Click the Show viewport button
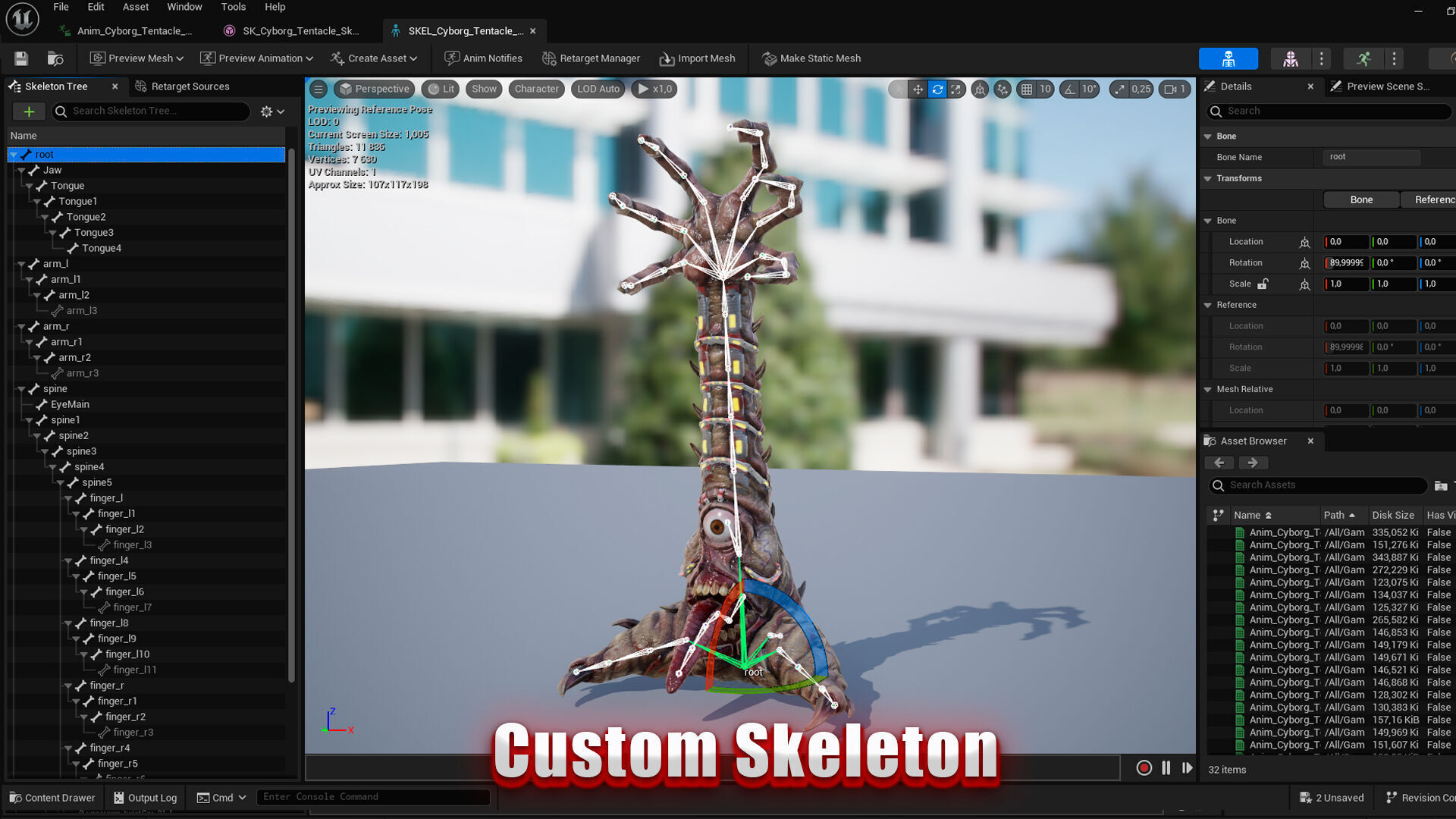Image resolution: width=1456 pixels, height=819 pixels. click(484, 89)
